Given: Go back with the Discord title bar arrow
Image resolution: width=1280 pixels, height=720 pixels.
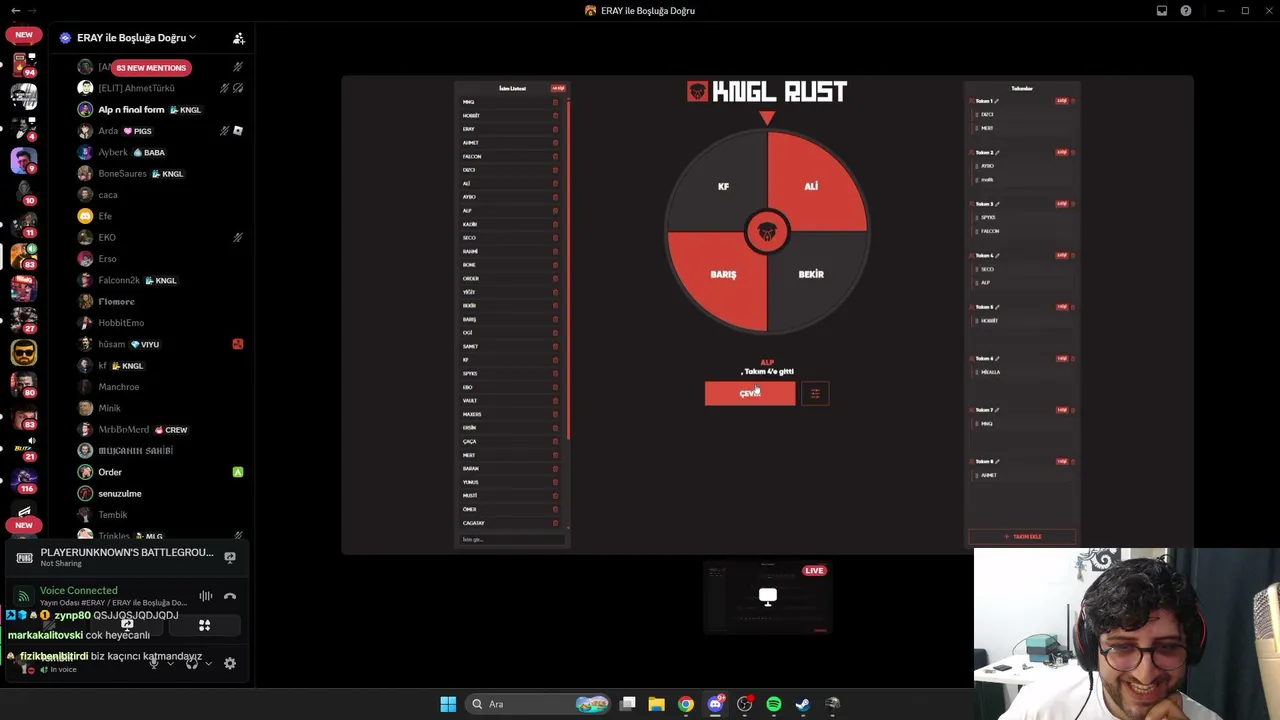Looking at the screenshot, I should coord(15,10).
